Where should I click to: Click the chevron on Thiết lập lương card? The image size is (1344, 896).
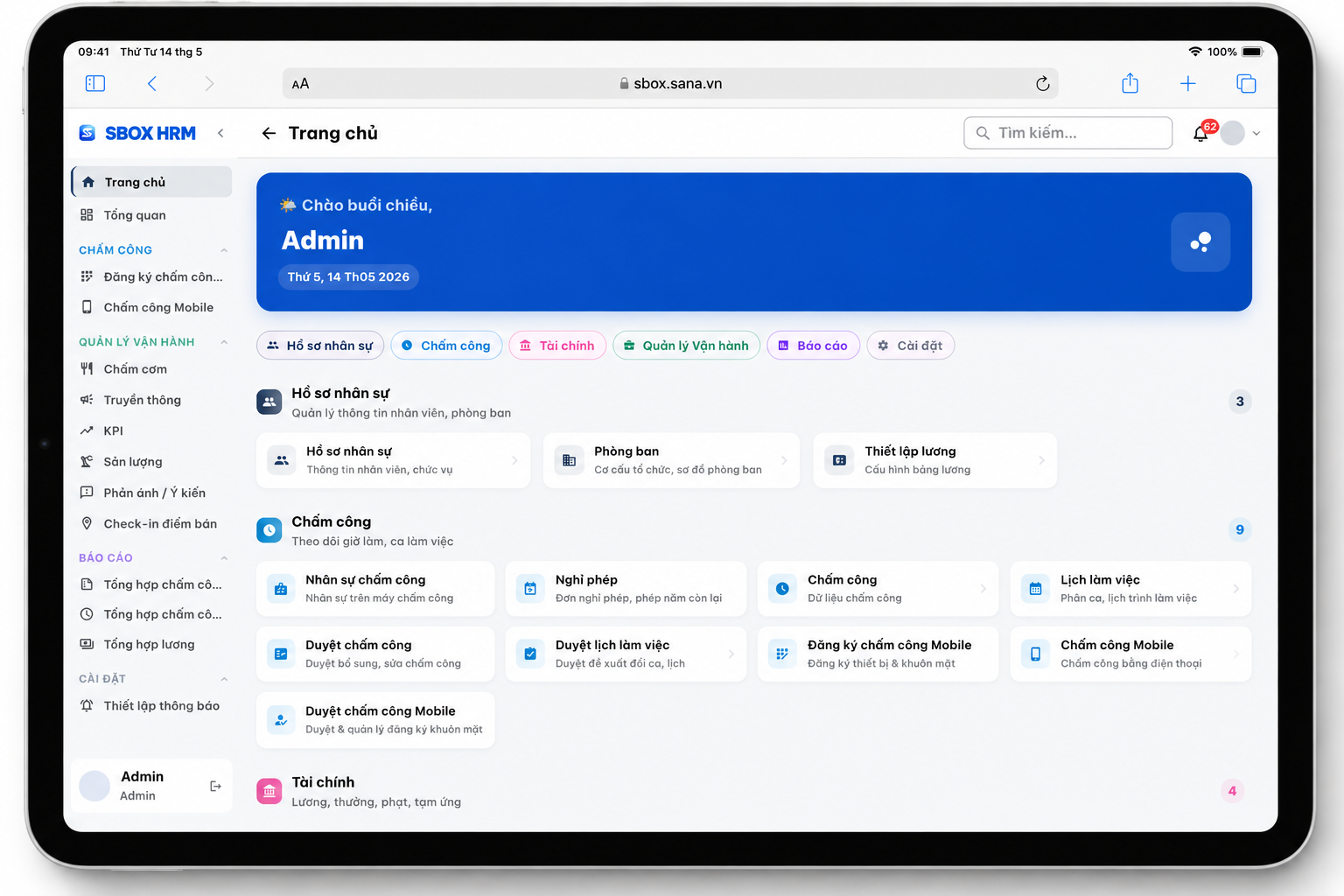[x=1041, y=460]
